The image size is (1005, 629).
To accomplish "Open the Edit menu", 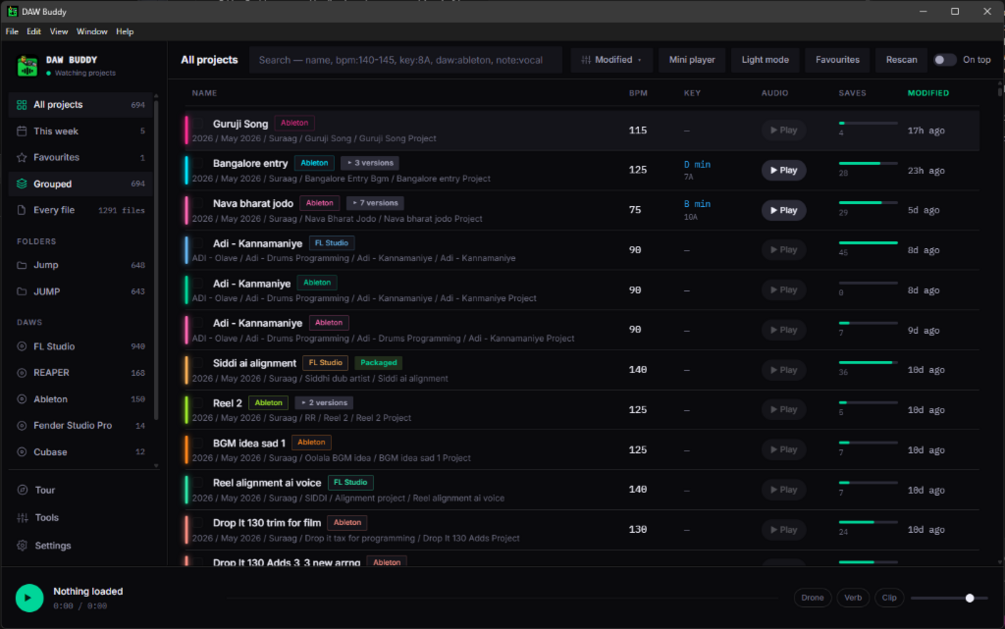I will [33, 31].
